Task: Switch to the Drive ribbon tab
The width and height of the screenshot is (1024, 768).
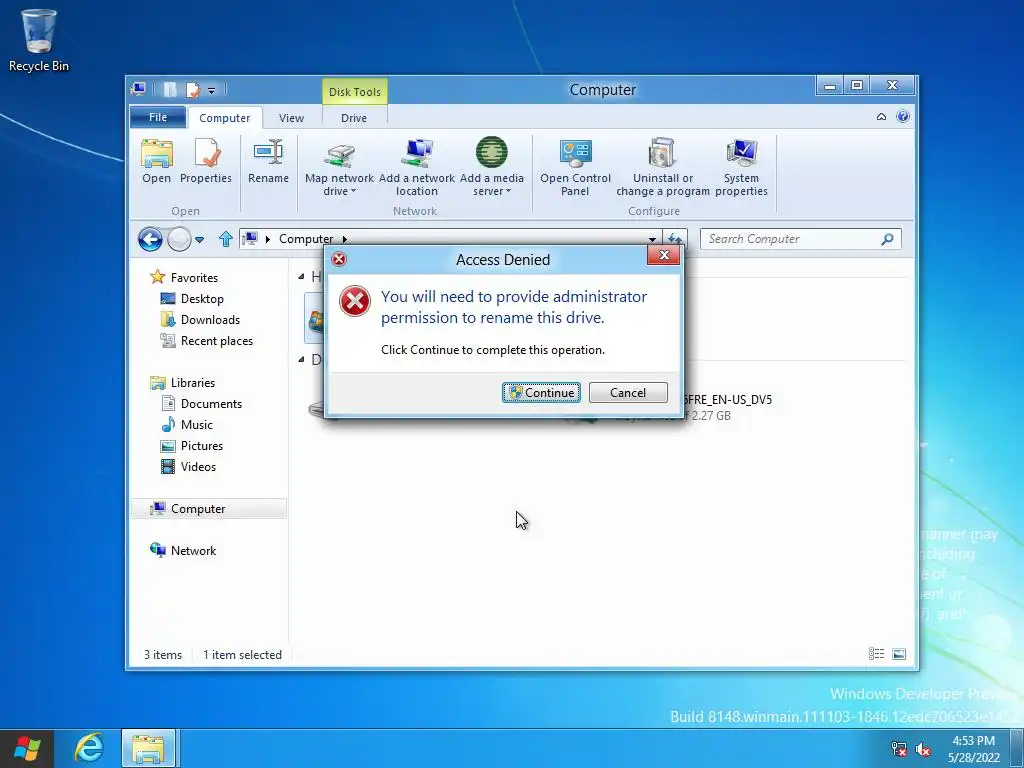Action: point(354,118)
